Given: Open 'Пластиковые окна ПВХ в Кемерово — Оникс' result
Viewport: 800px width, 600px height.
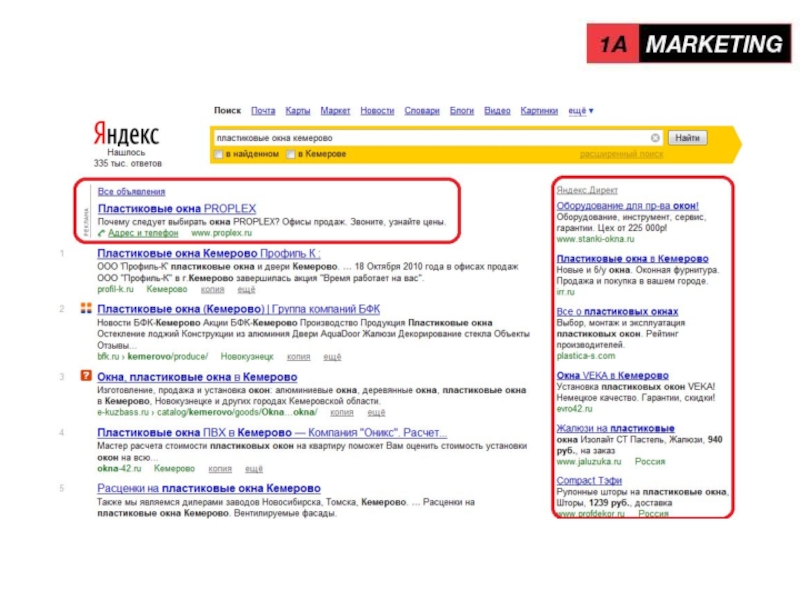Looking at the screenshot, I should (272, 433).
